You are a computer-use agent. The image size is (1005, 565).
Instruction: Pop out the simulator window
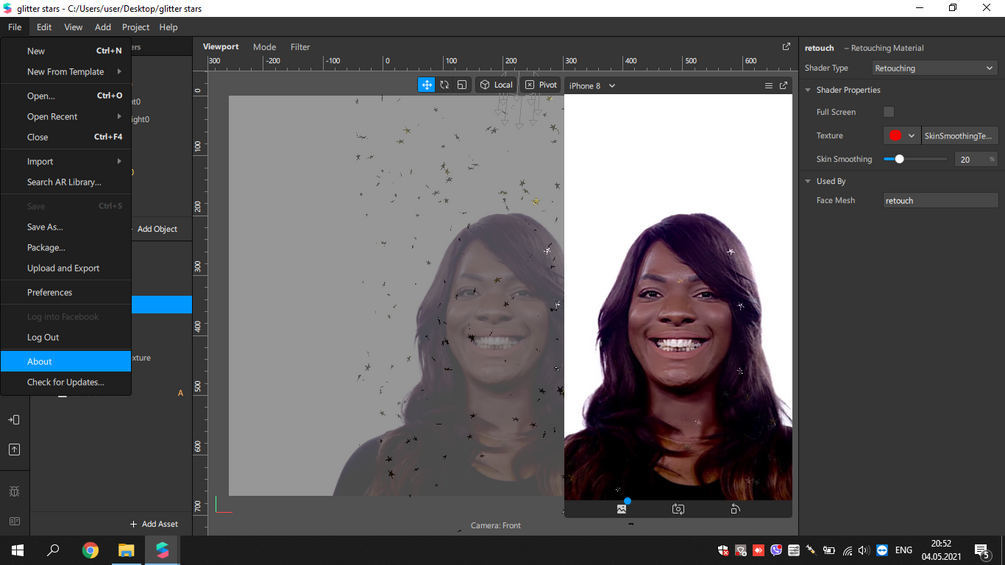point(783,86)
